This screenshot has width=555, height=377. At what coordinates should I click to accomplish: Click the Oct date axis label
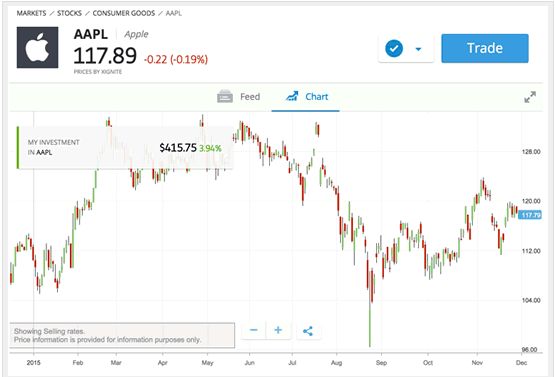coord(428,363)
